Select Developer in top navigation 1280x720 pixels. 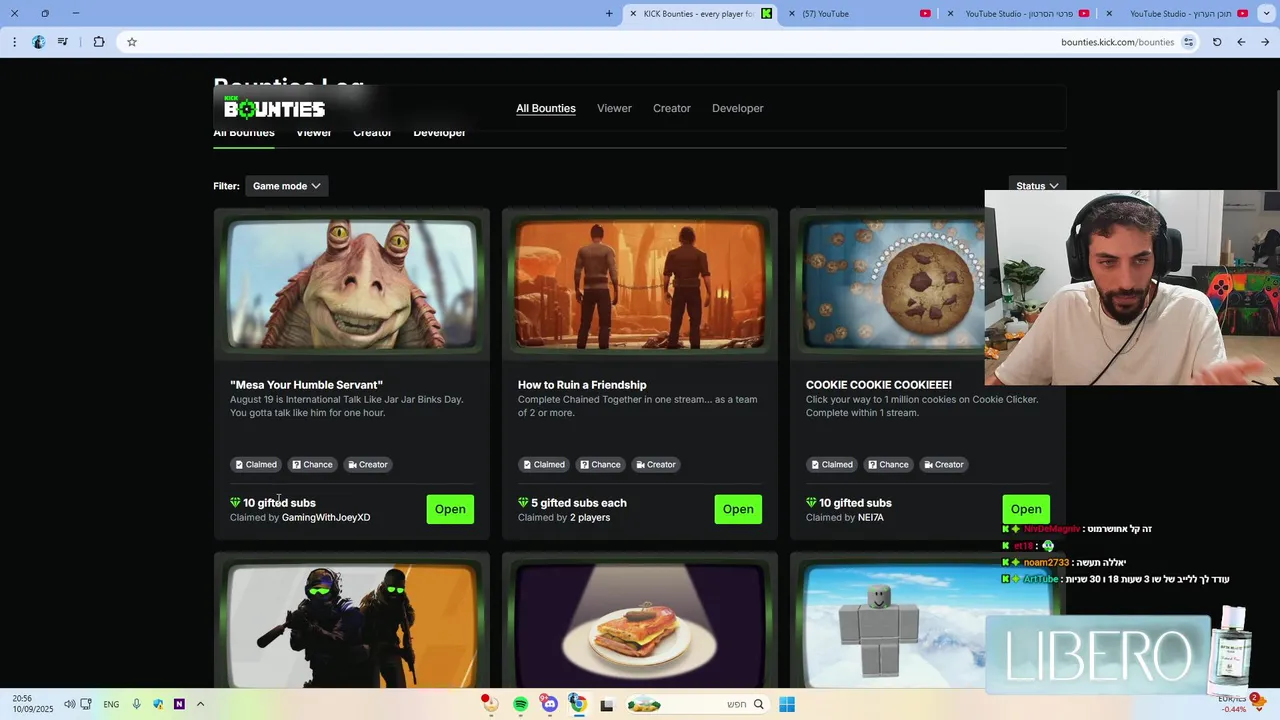[x=738, y=108]
